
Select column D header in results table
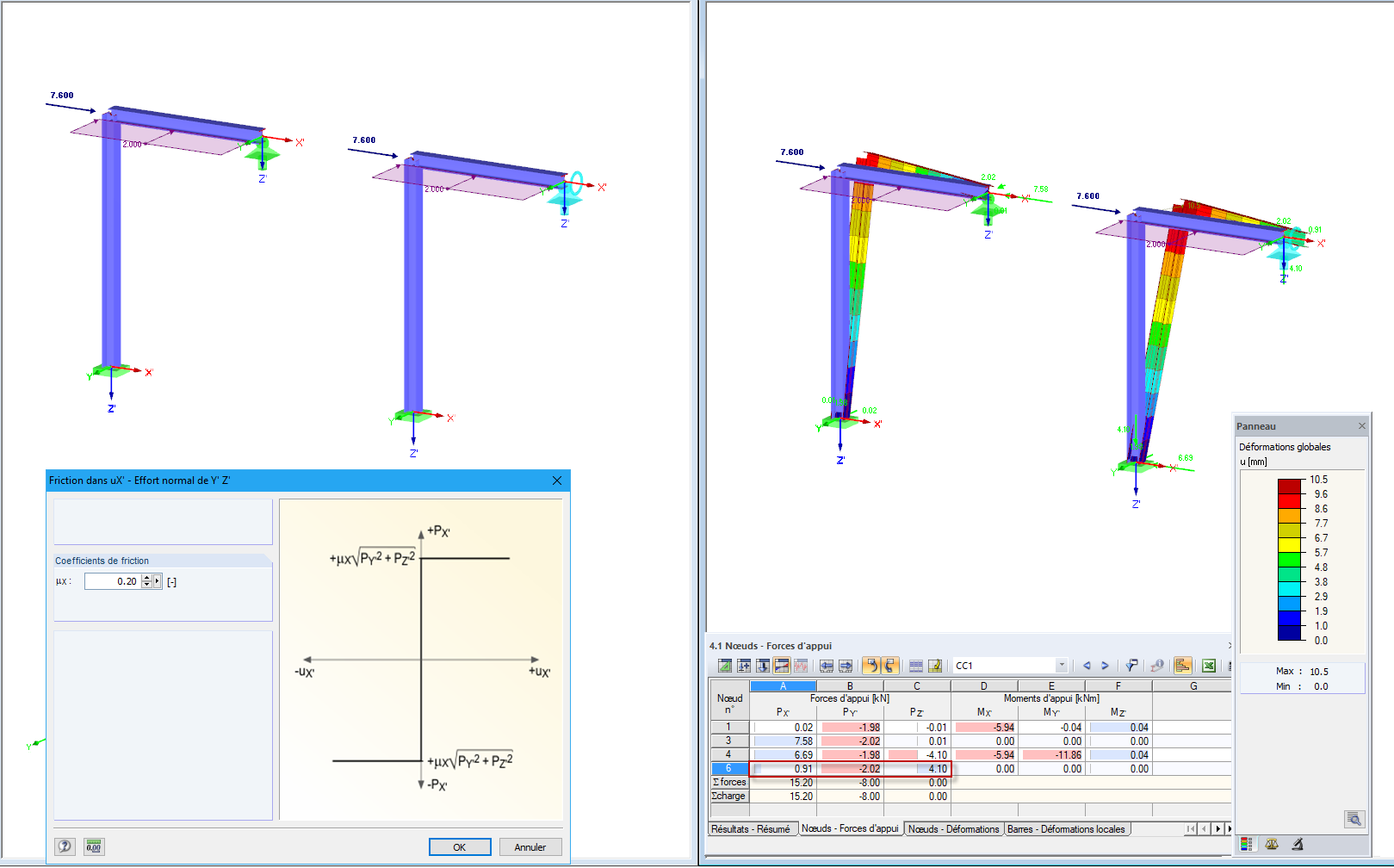[x=984, y=686]
